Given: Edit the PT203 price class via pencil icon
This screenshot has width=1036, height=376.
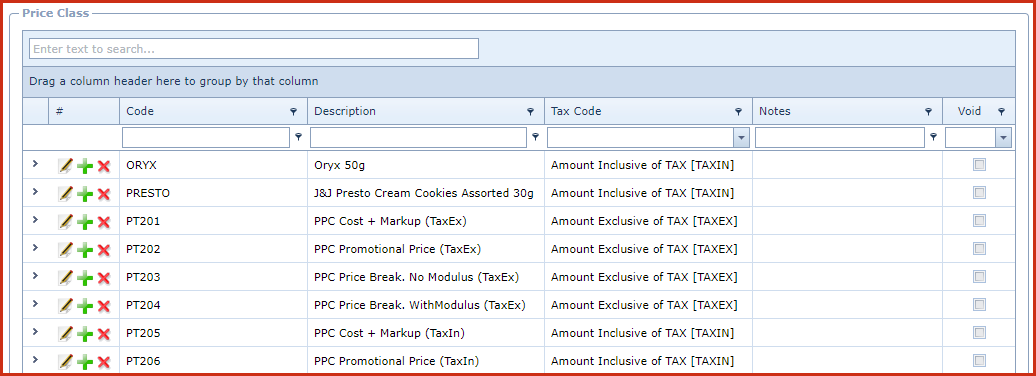Looking at the screenshot, I should [x=65, y=277].
